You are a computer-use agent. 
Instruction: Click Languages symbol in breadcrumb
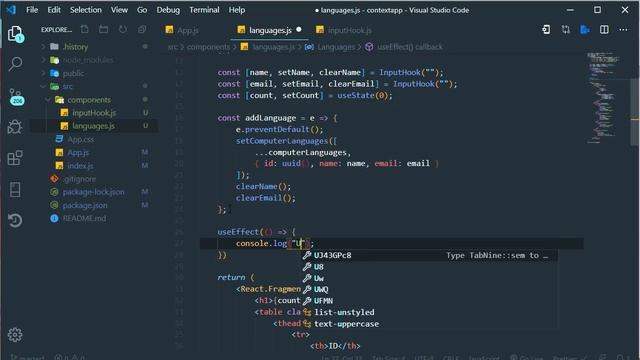[336, 47]
